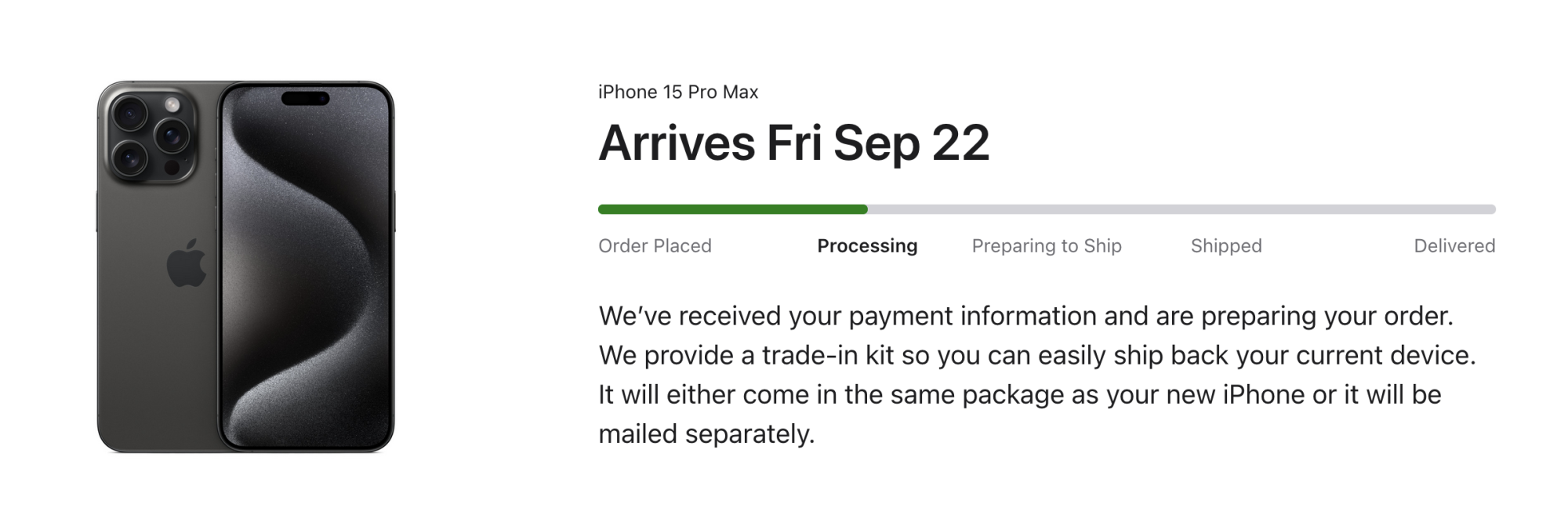Select the Delivered status label
Image resolution: width=1568 pixels, height=511 pixels.
[x=1454, y=246]
